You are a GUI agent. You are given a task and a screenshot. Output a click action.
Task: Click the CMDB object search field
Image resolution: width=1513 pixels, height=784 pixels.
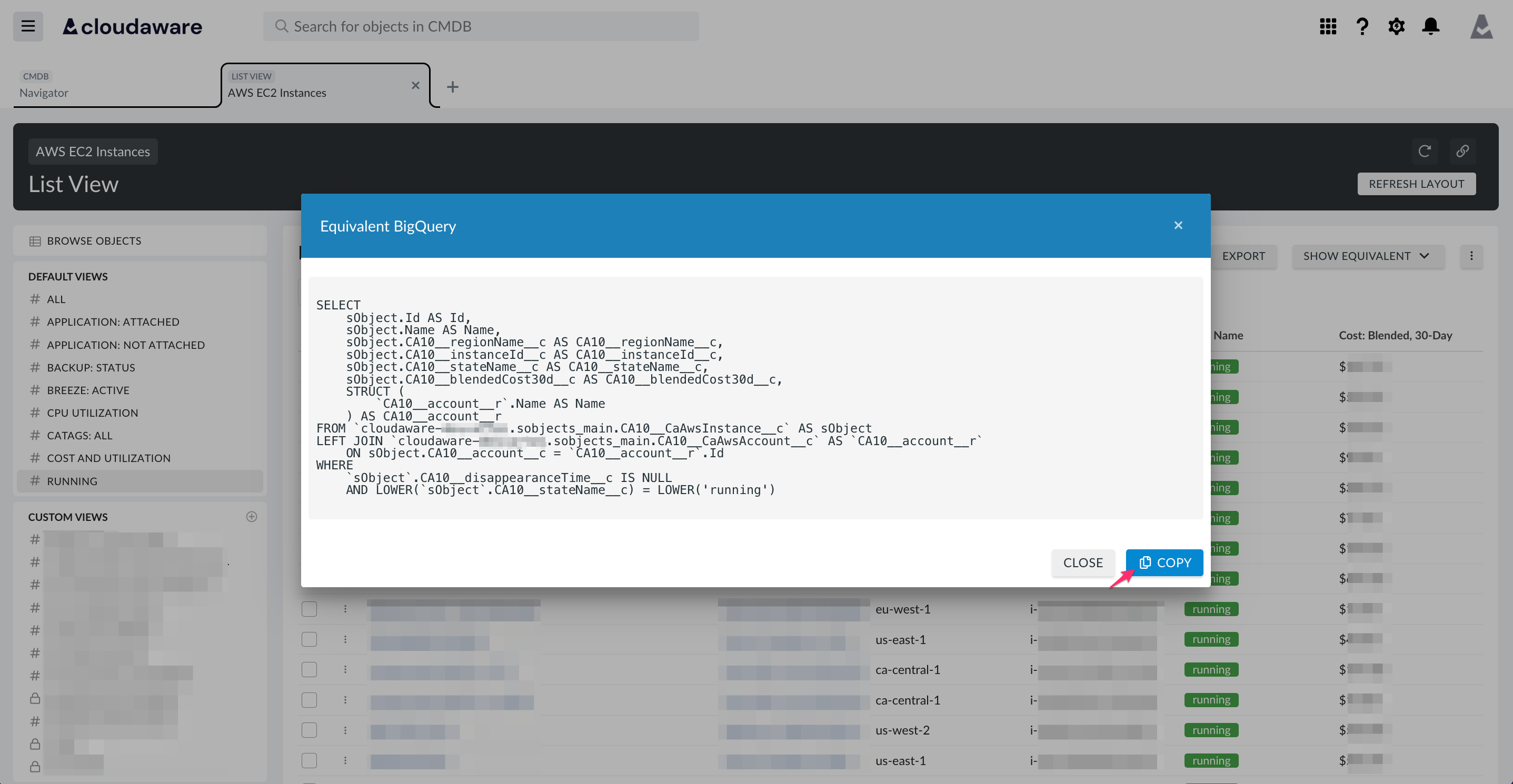tap(482, 26)
